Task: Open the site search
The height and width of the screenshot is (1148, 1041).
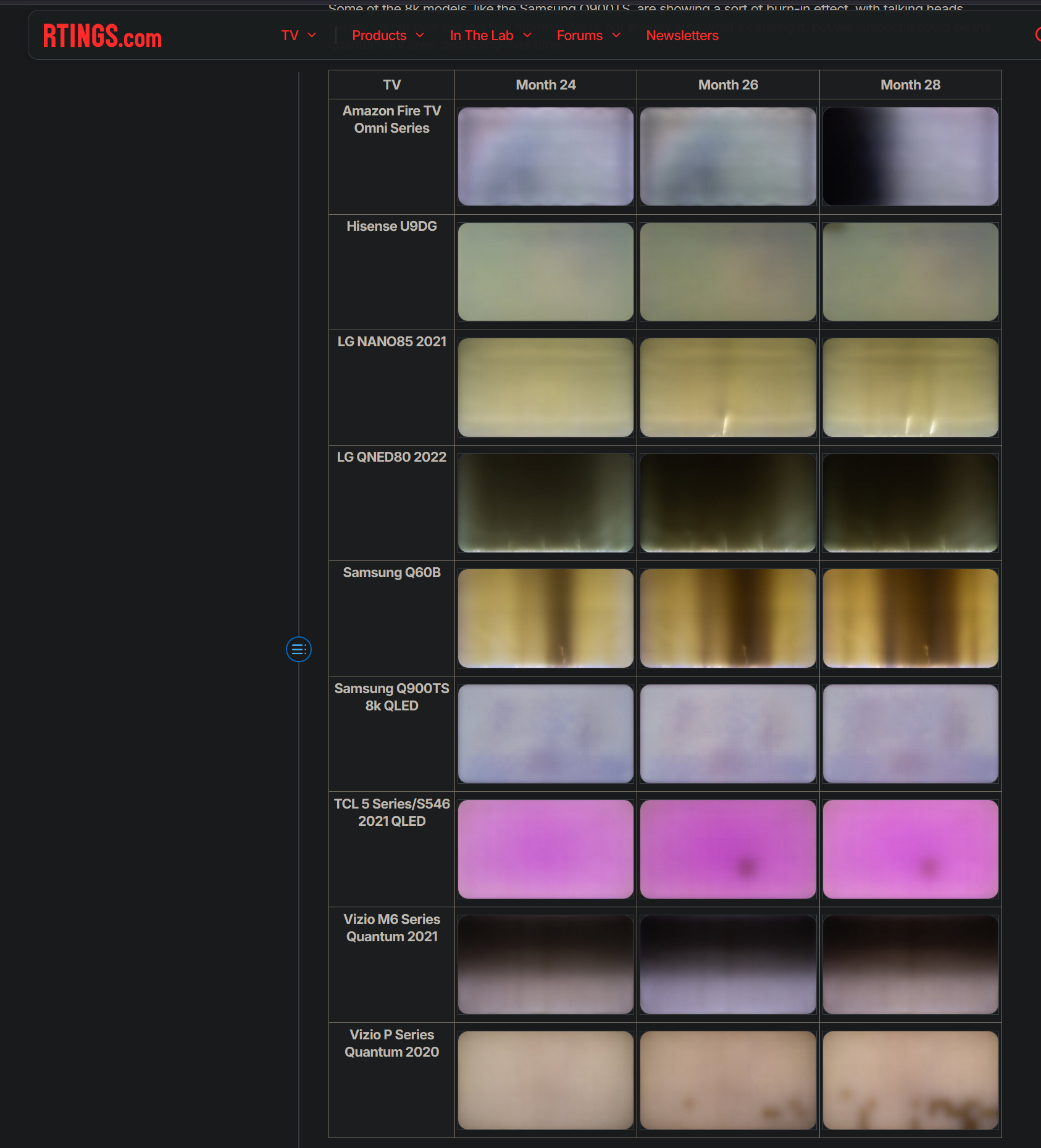Action: pyautogui.click(x=1038, y=35)
